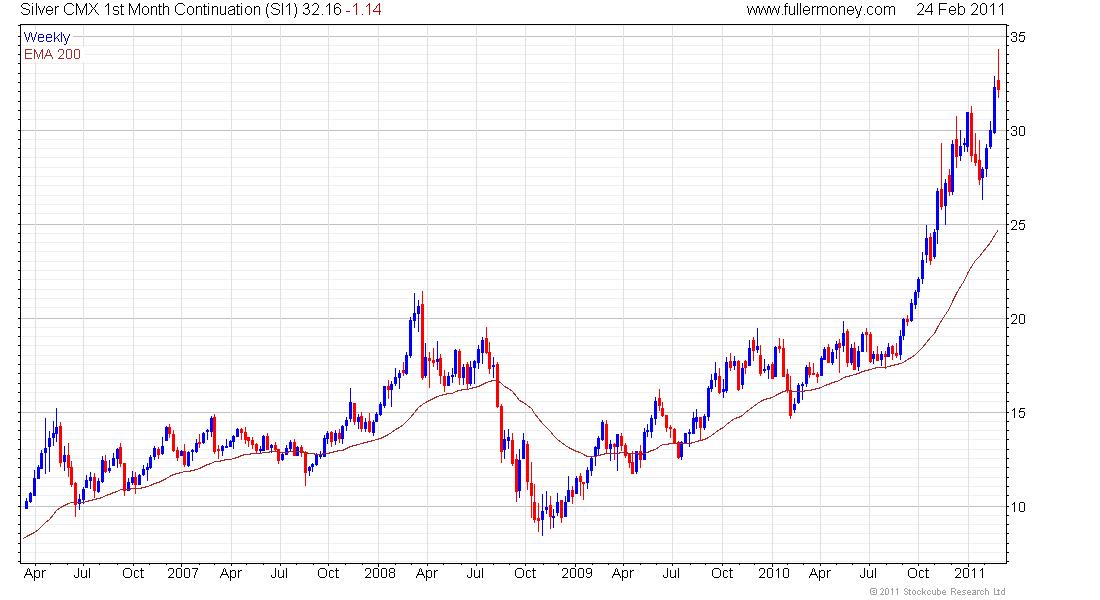
Task: Click the 2008 low candlestick near 8.5
Action: point(542,516)
